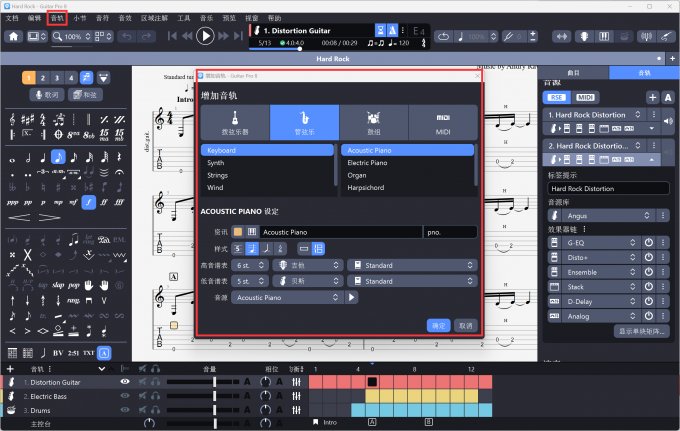The height and width of the screenshot is (431, 680).
Task: Toggle visibility eye for Distortion Guitar track
Action: coord(125,381)
